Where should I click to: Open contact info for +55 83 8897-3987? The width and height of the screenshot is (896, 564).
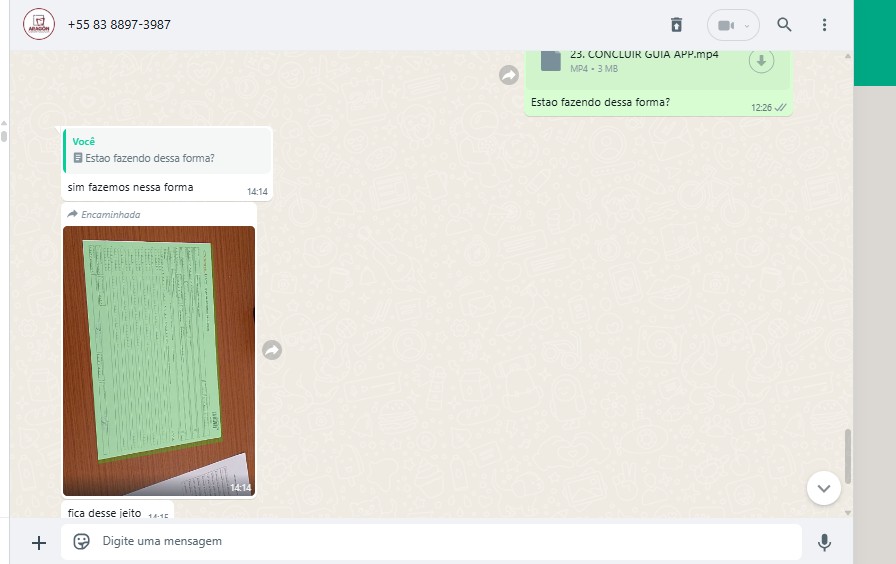[119, 25]
